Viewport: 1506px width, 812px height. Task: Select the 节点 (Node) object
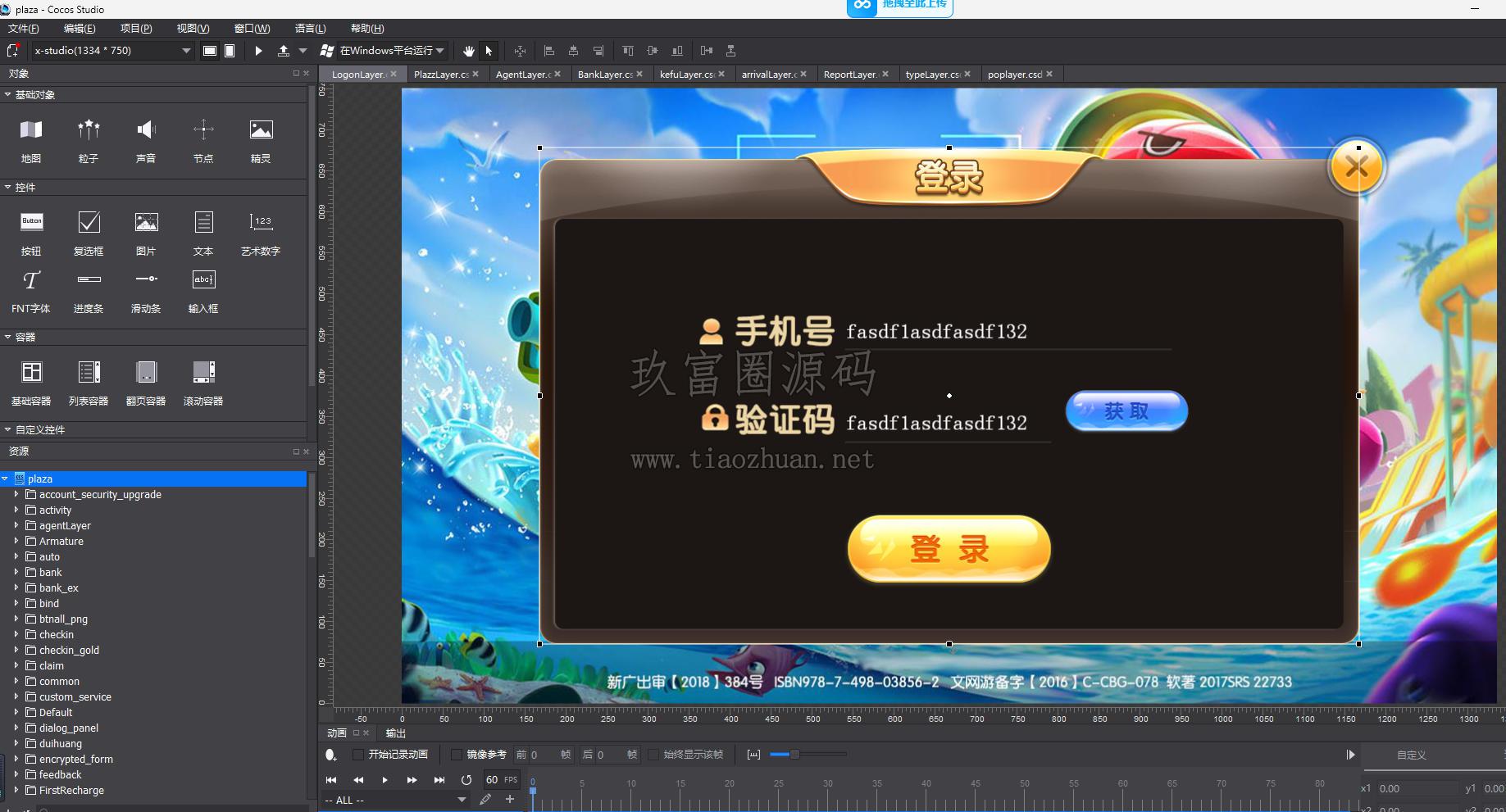point(203,139)
